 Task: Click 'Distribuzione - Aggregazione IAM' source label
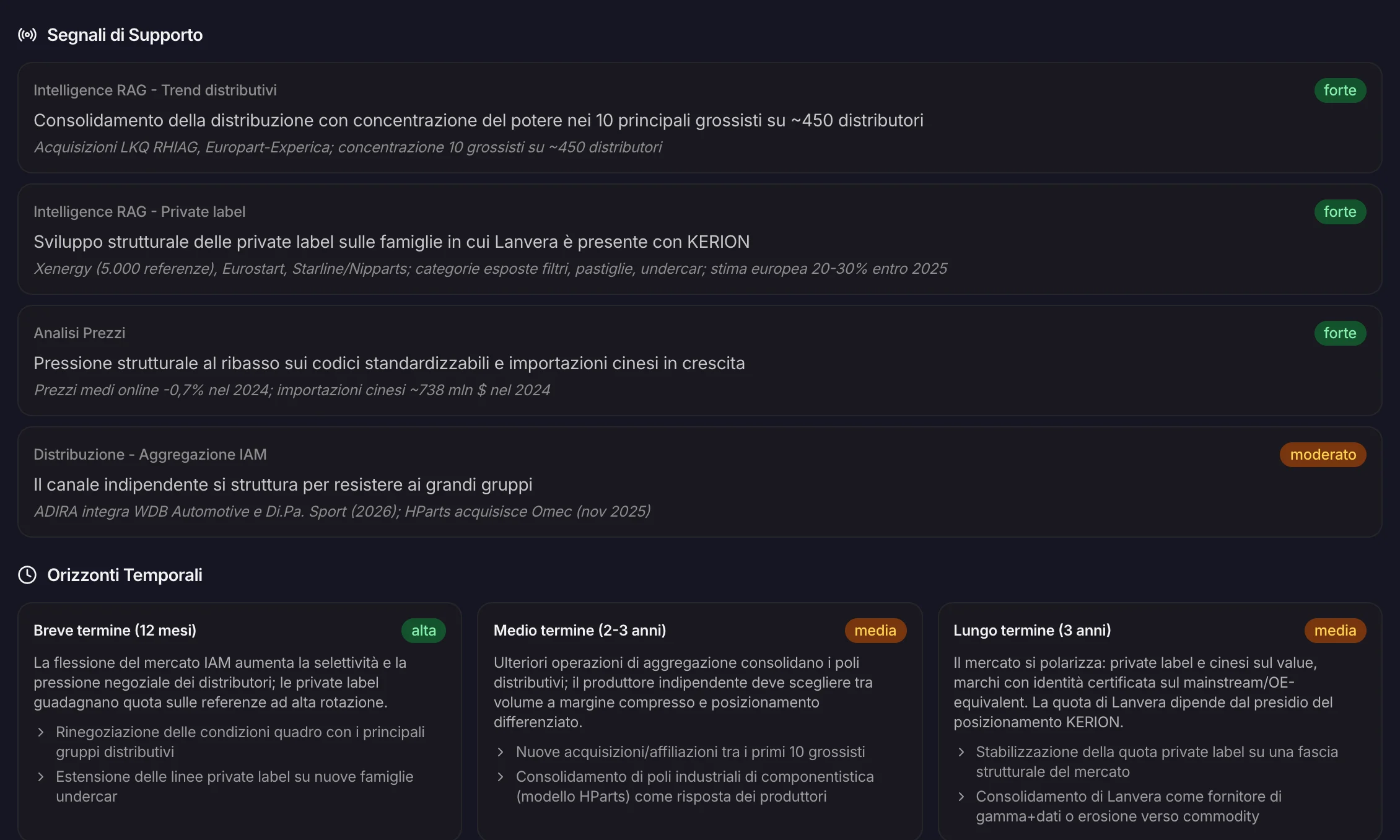click(150, 455)
